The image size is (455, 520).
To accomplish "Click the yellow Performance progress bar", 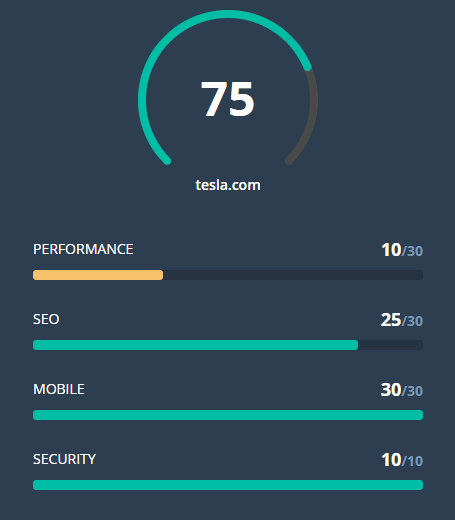I will 98,275.
